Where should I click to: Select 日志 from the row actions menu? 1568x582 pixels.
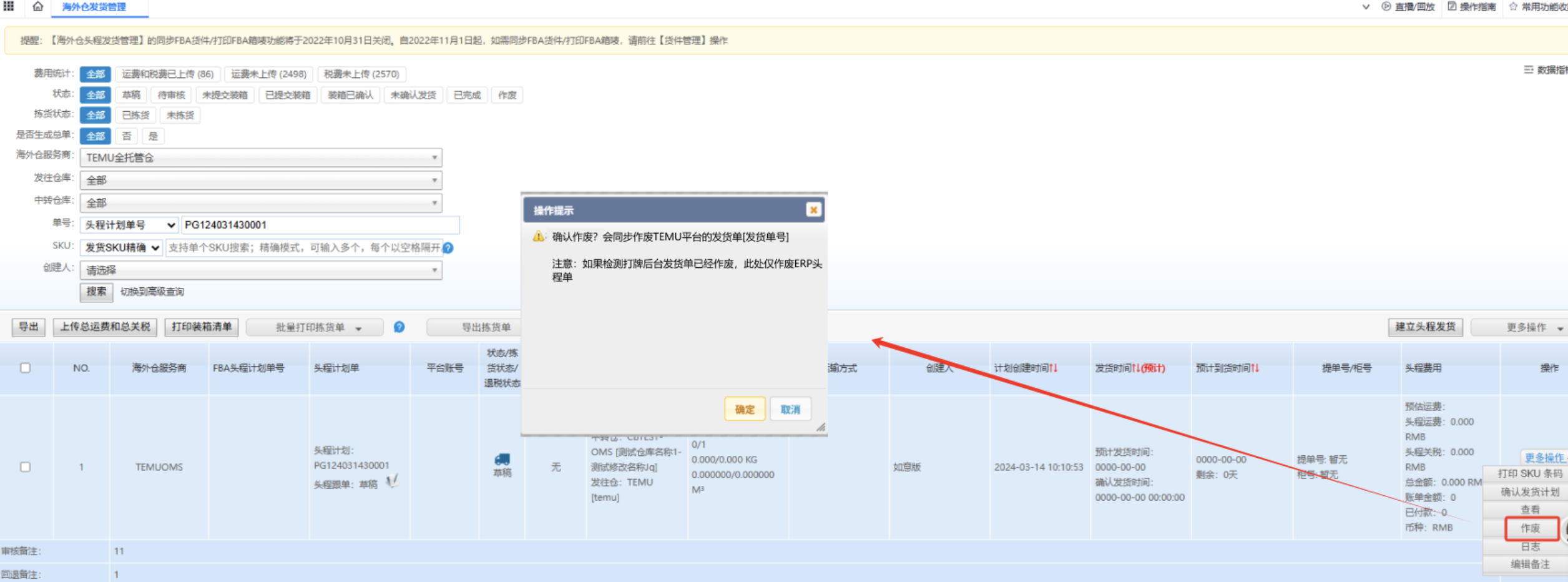(x=1531, y=546)
